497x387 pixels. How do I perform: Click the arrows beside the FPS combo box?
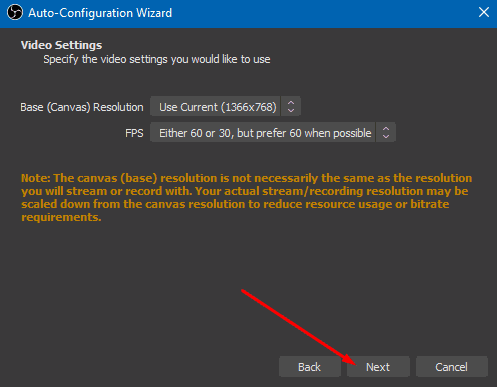(x=386, y=133)
